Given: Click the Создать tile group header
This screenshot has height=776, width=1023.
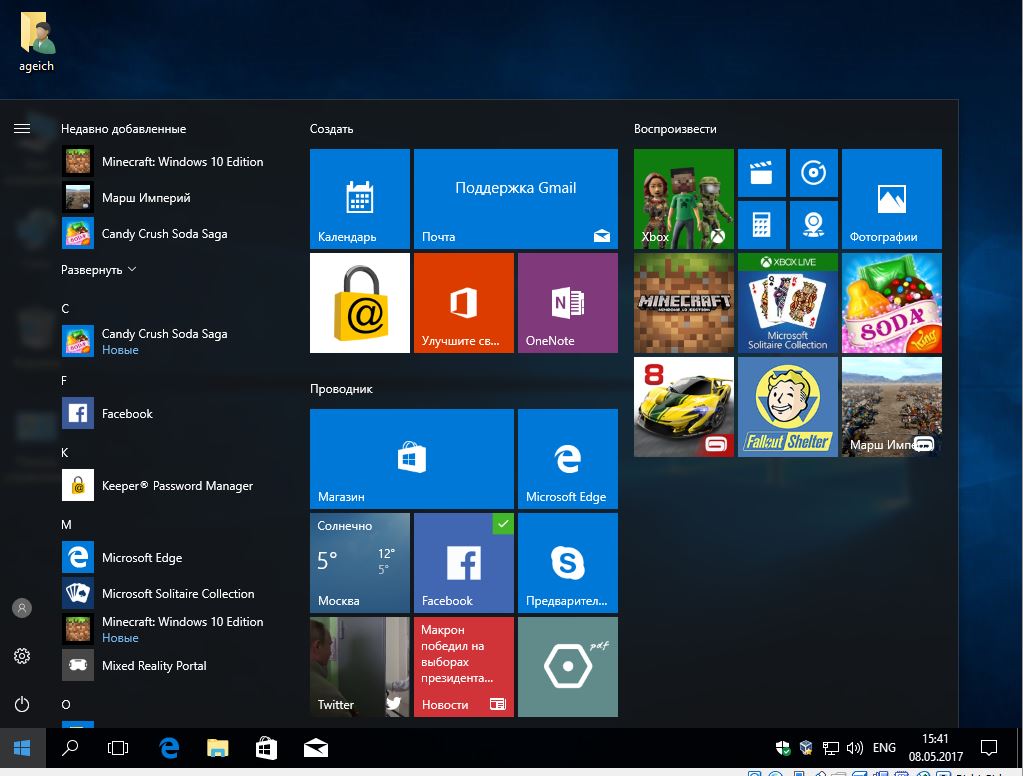Looking at the screenshot, I should pos(331,129).
